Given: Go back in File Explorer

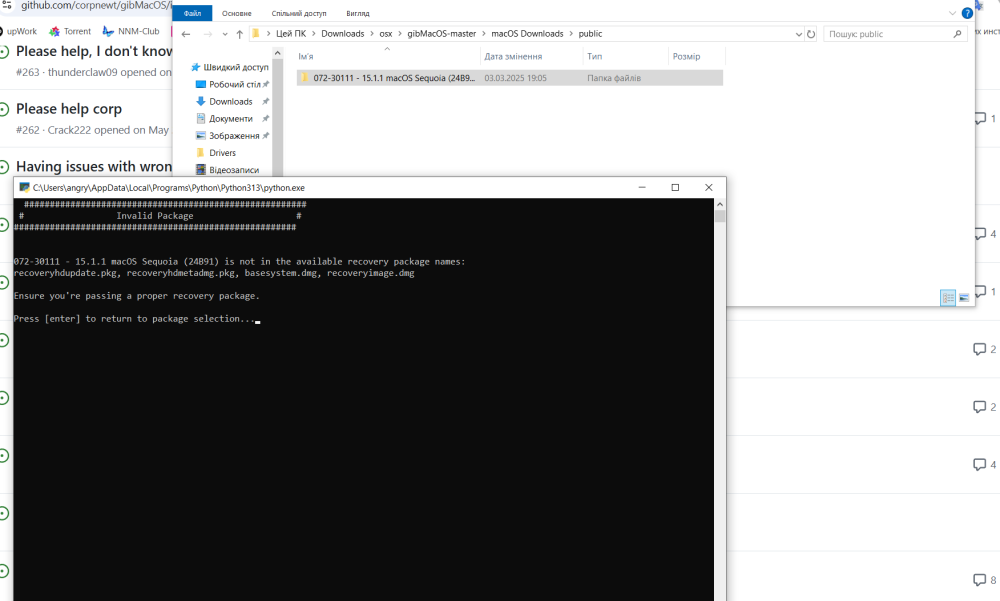Looking at the screenshot, I should click(x=186, y=34).
